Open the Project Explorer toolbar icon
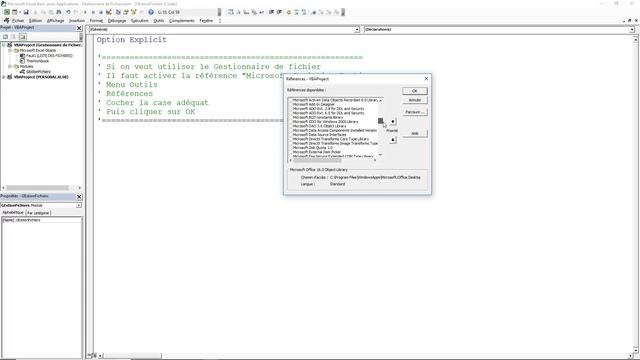Viewport: 640px width, 360px height. [118, 12]
